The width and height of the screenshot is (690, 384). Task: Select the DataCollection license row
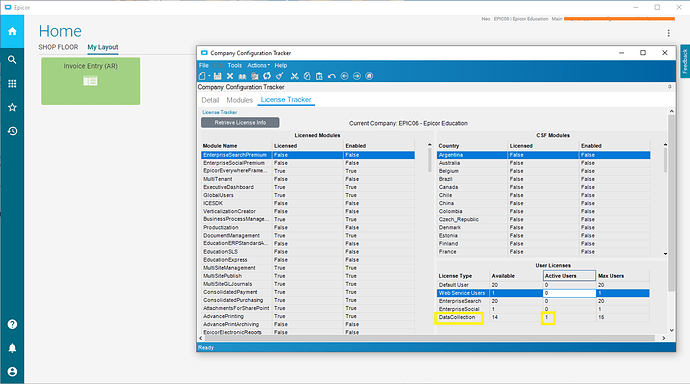tap(543, 317)
